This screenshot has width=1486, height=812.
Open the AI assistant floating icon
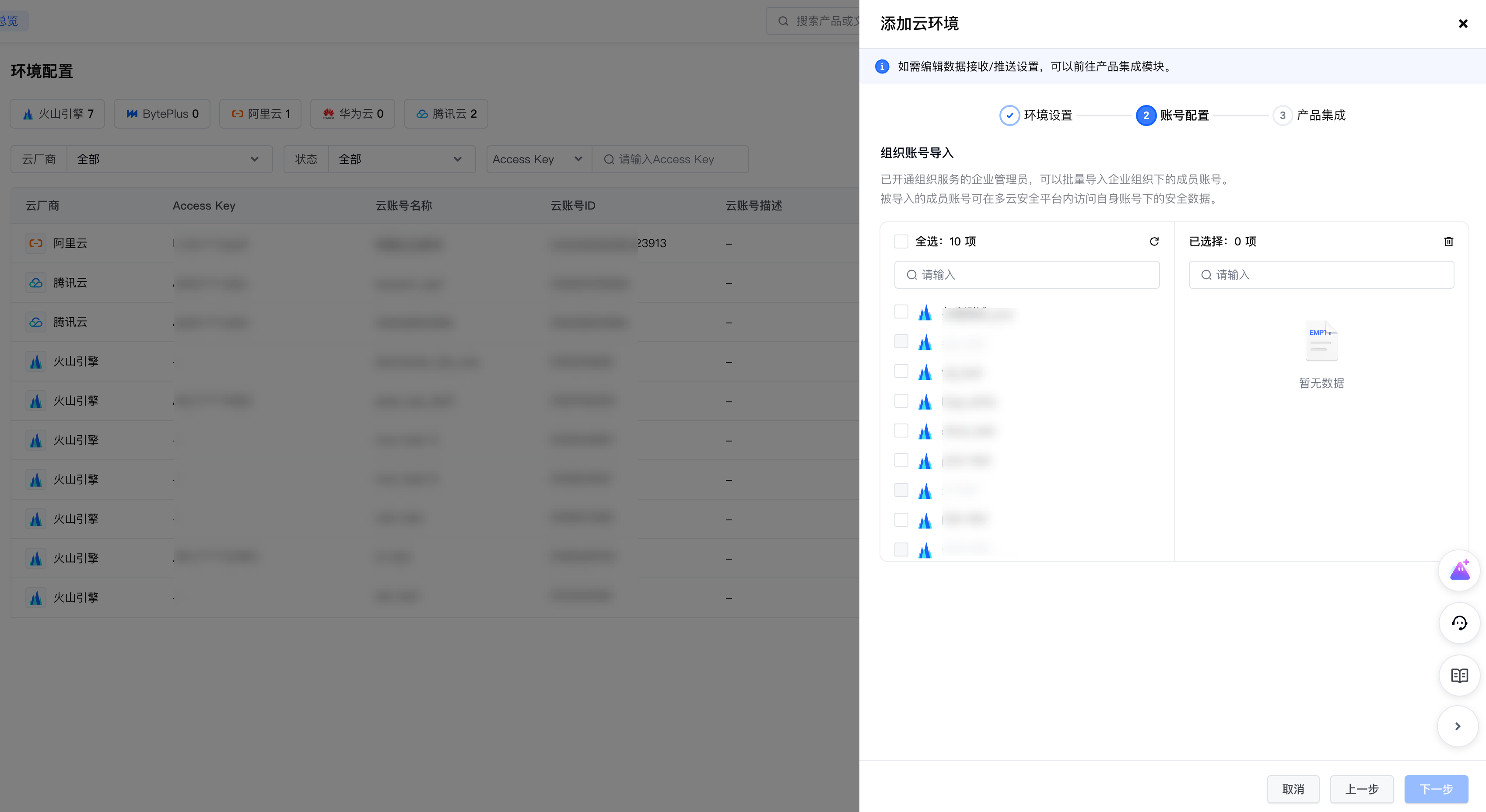pyautogui.click(x=1459, y=570)
